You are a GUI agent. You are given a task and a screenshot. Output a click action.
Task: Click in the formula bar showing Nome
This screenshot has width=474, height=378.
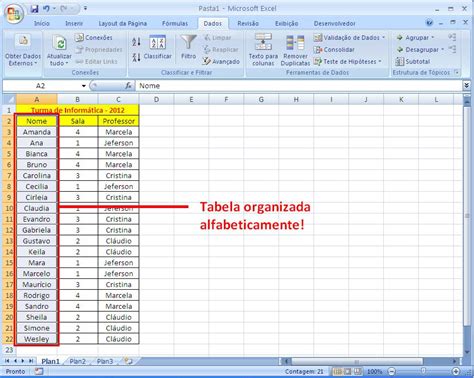point(298,86)
